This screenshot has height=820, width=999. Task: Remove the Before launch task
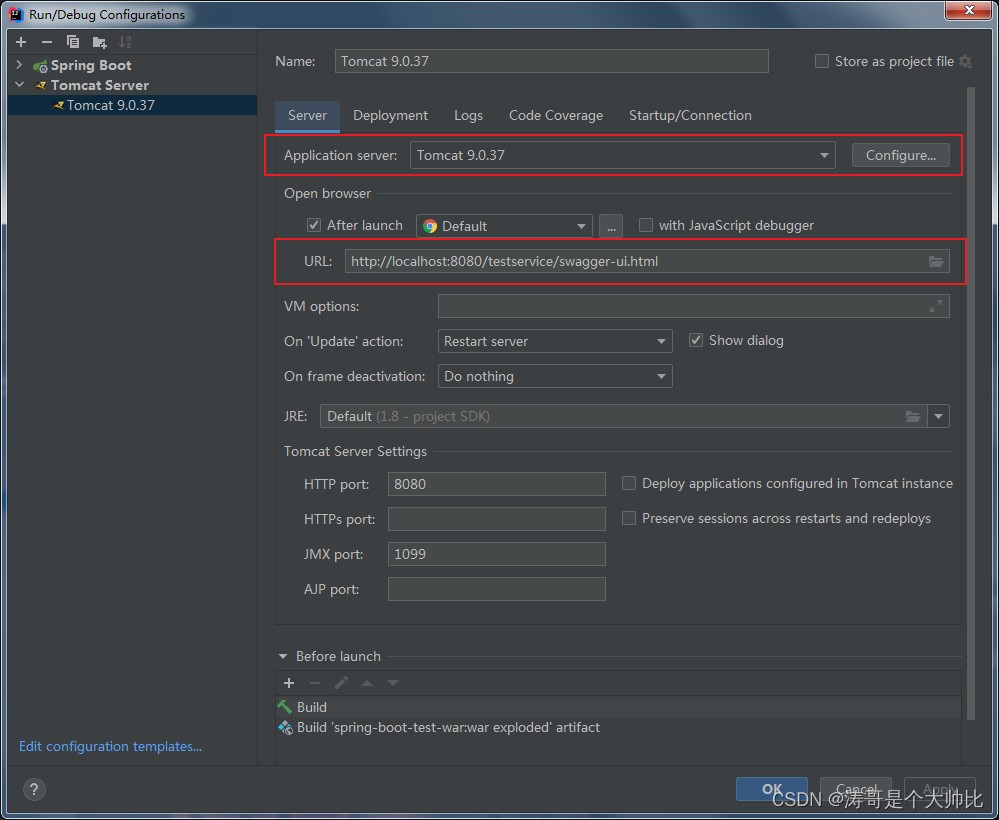315,683
